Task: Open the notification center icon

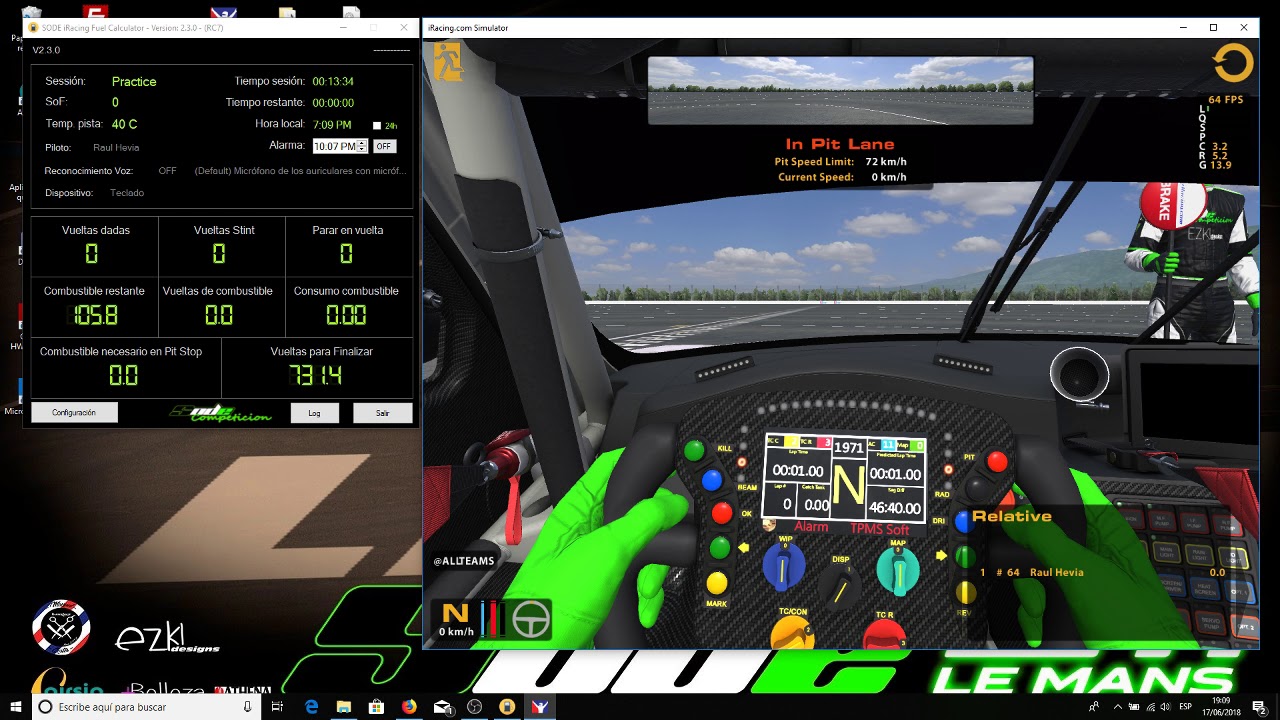Action: pos(1259,707)
